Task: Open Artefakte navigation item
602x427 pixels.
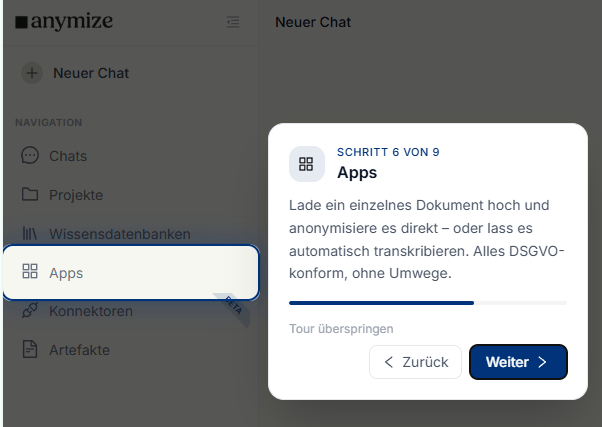Action: [79, 350]
